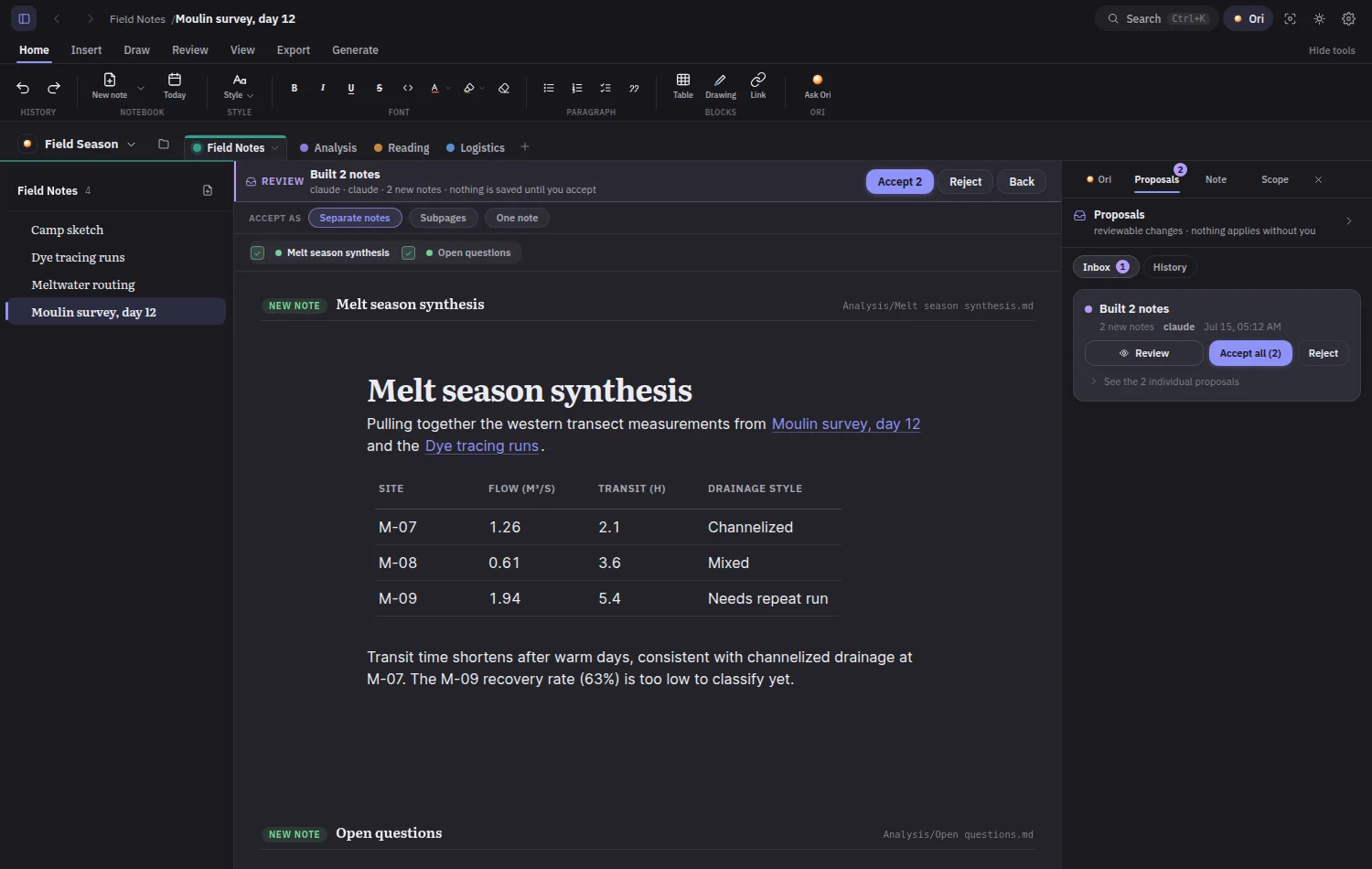Click the Accept 2 button
The image size is (1372, 869).
(x=900, y=181)
